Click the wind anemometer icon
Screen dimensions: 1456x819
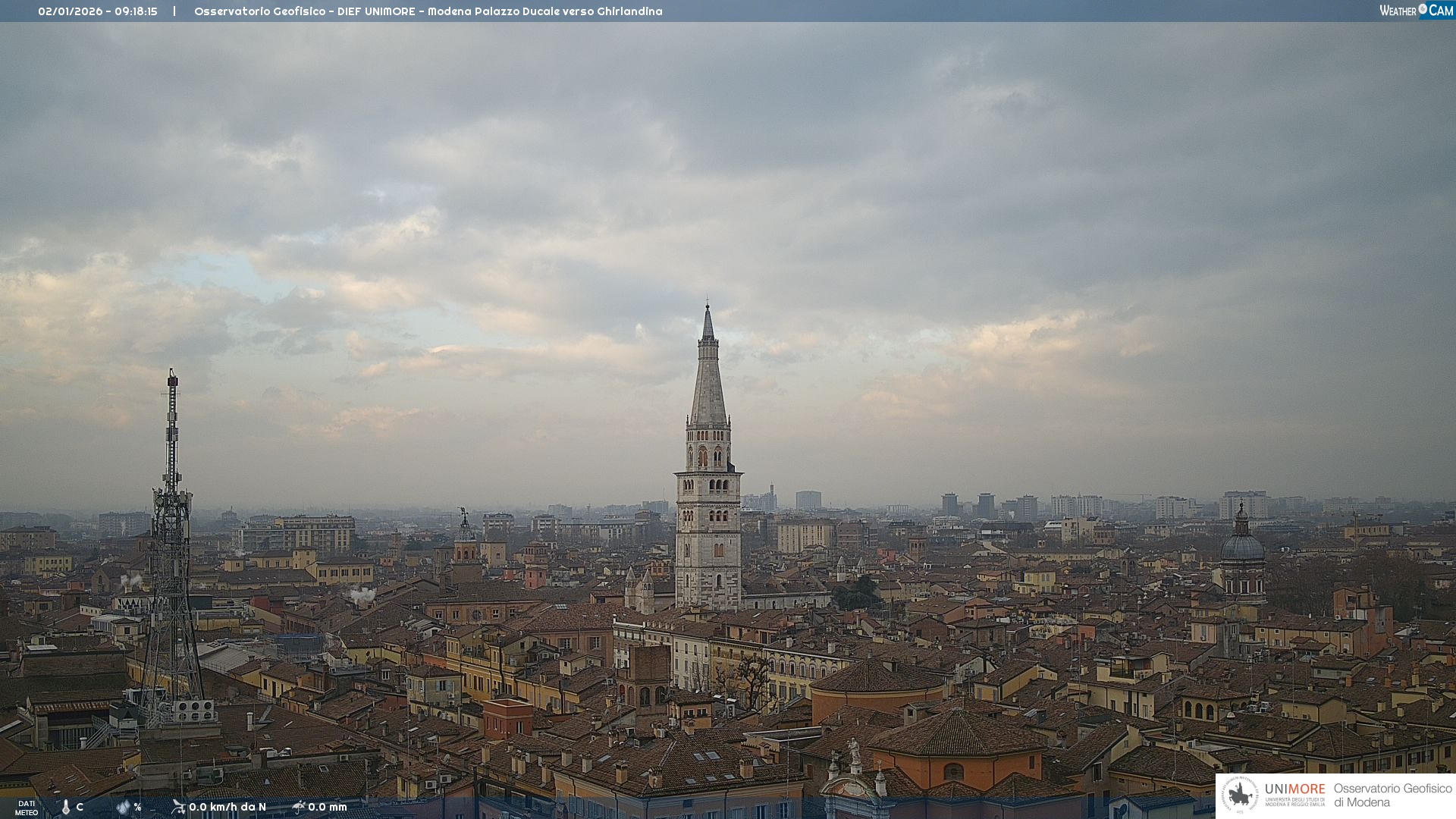pyautogui.click(x=178, y=807)
